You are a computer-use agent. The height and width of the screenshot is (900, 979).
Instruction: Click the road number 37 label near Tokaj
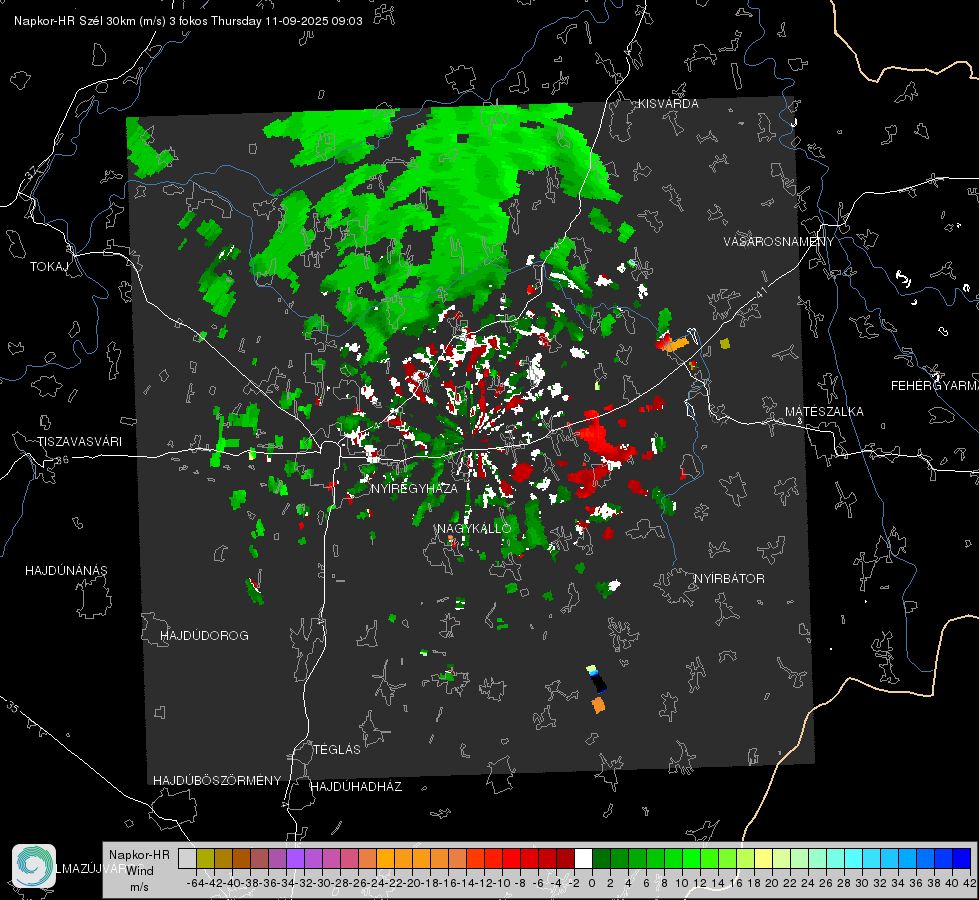pos(32,172)
